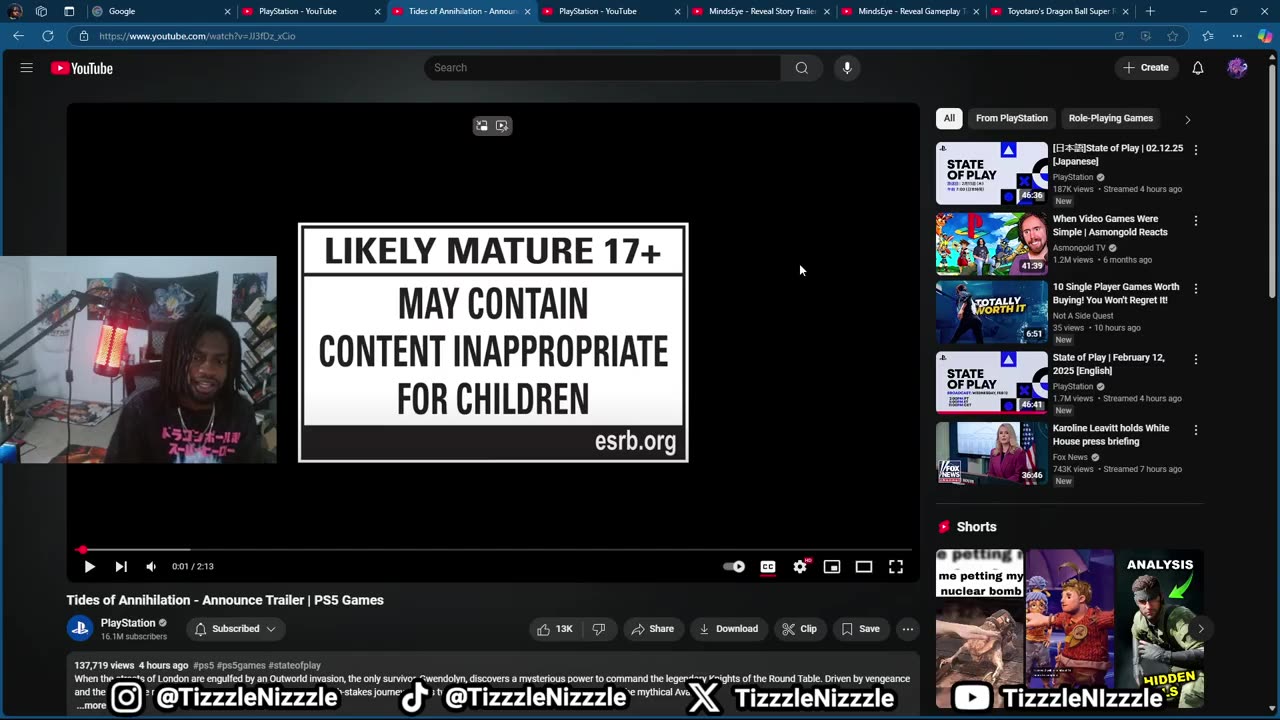
Task: Enable miniplayer mode
Action: 832,566
